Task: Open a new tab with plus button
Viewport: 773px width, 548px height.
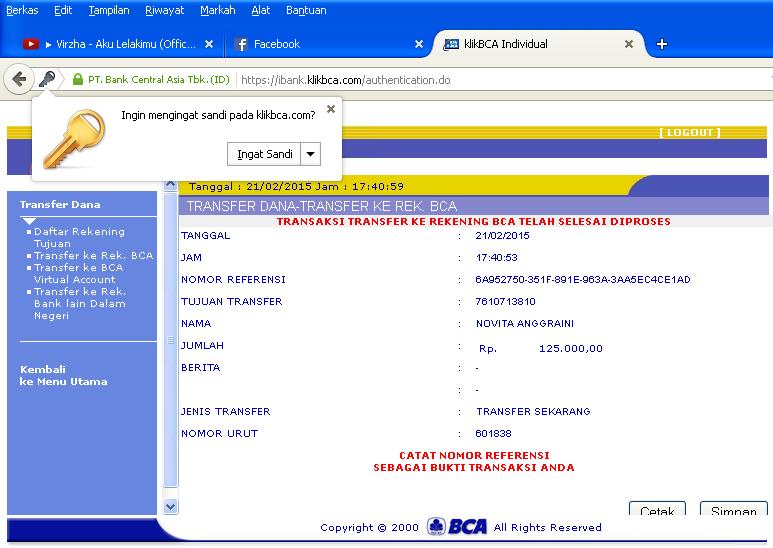Action: pos(662,44)
